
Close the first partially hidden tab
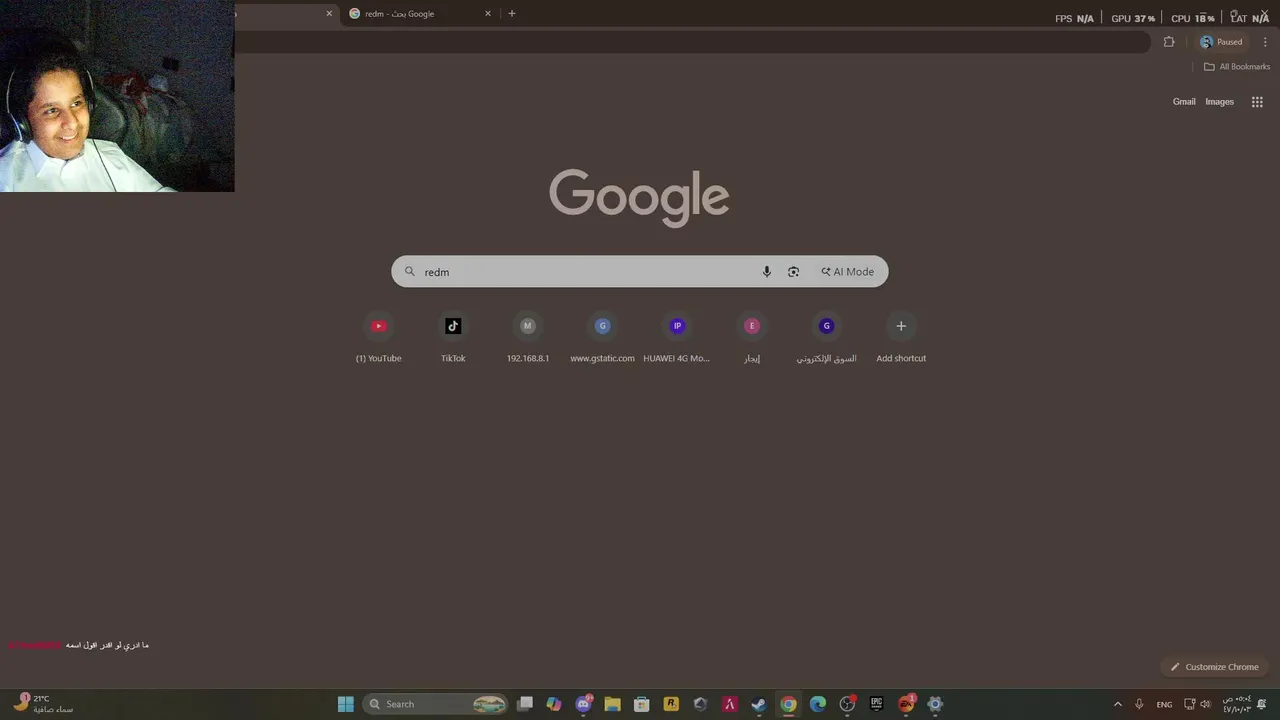click(x=329, y=14)
